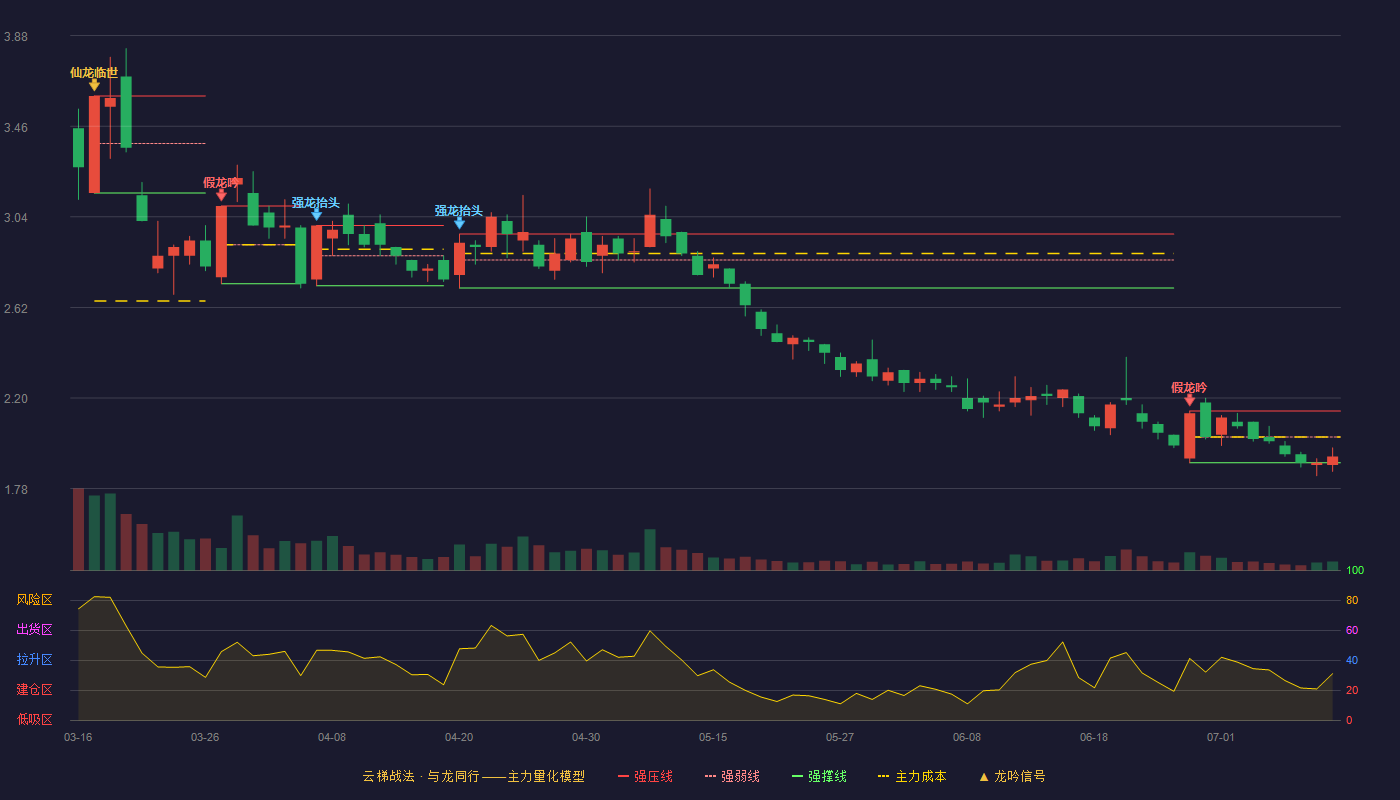This screenshot has width=1400, height=800.
Task: Click the 06-18 date label
Action: pos(1094,737)
